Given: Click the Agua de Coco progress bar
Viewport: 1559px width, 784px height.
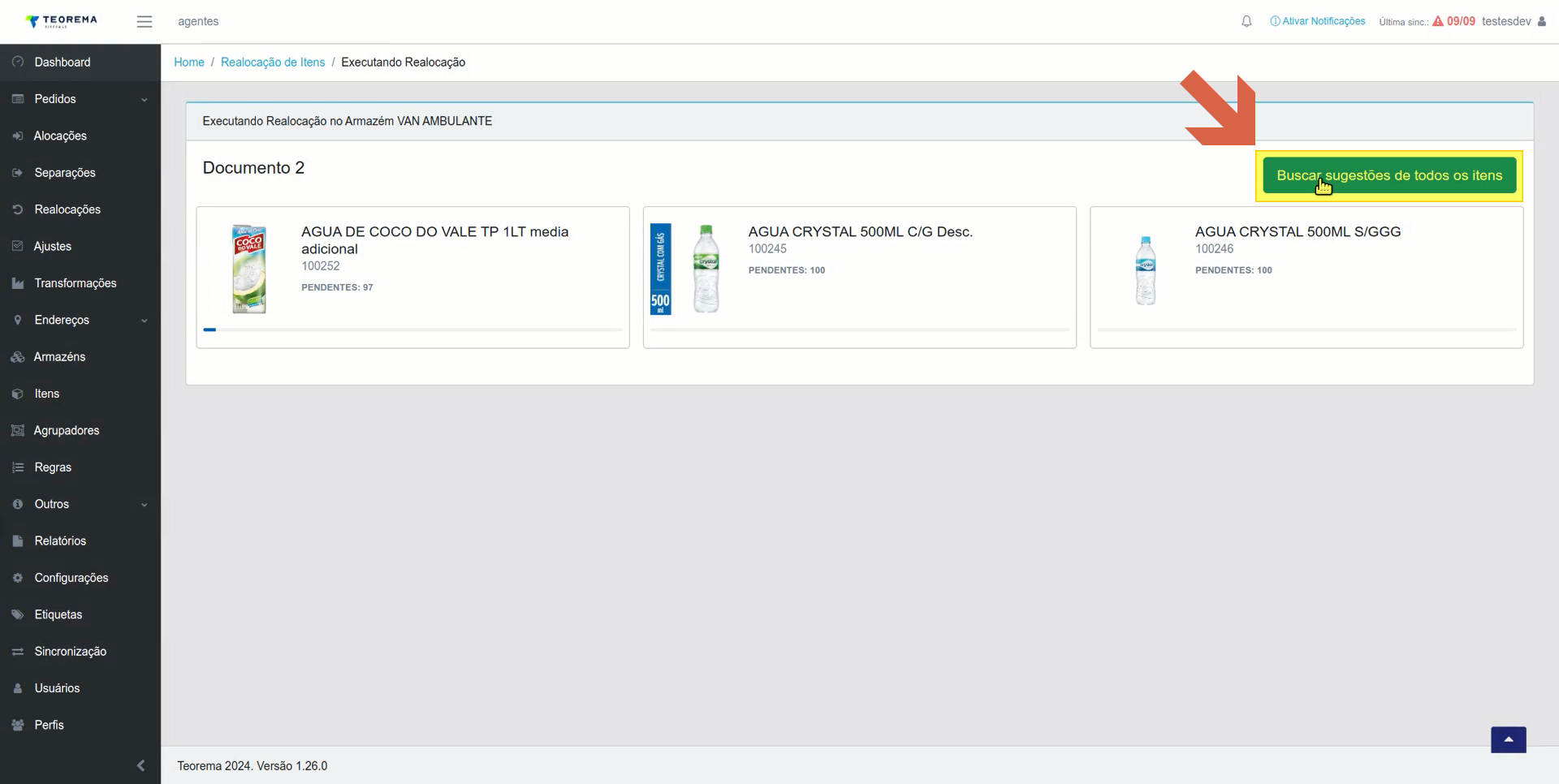Looking at the screenshot, I should point(412,330).
